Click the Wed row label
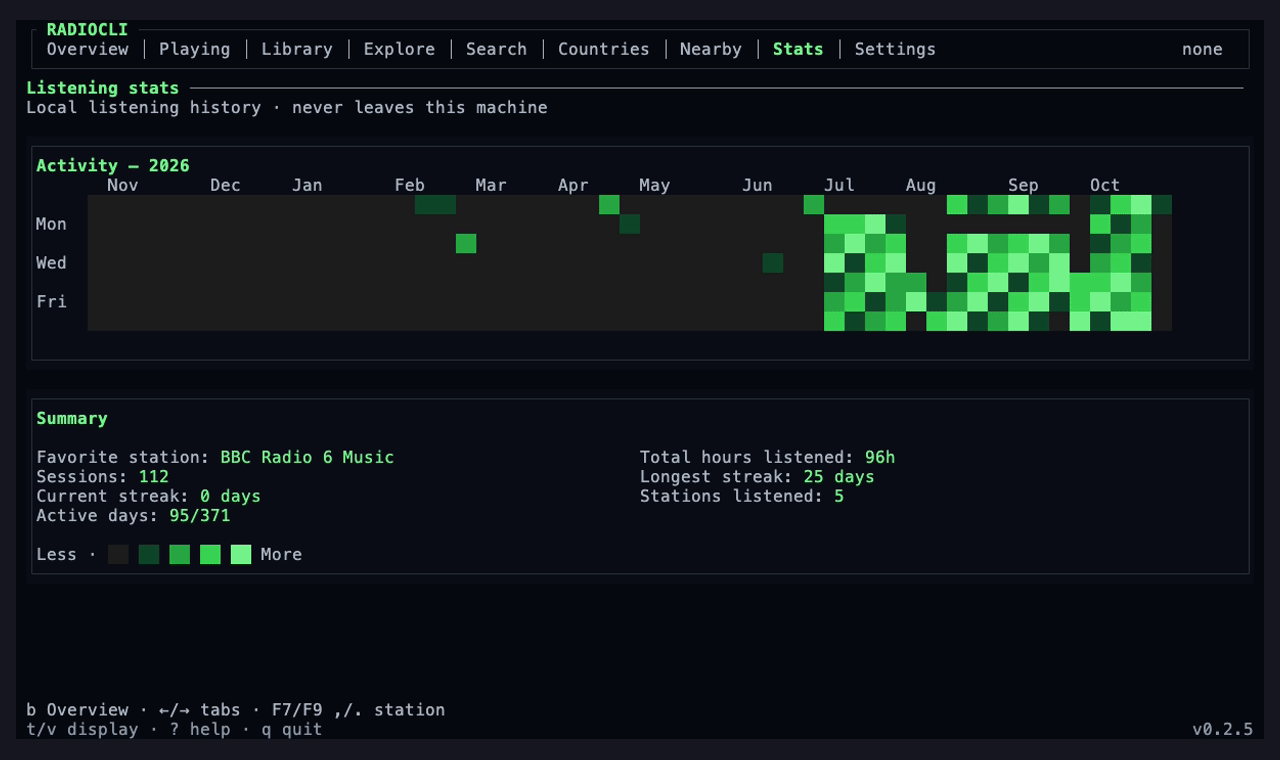Image resolution: width=1280 pixels, height=760 pixels. click(x=51, y=263)
